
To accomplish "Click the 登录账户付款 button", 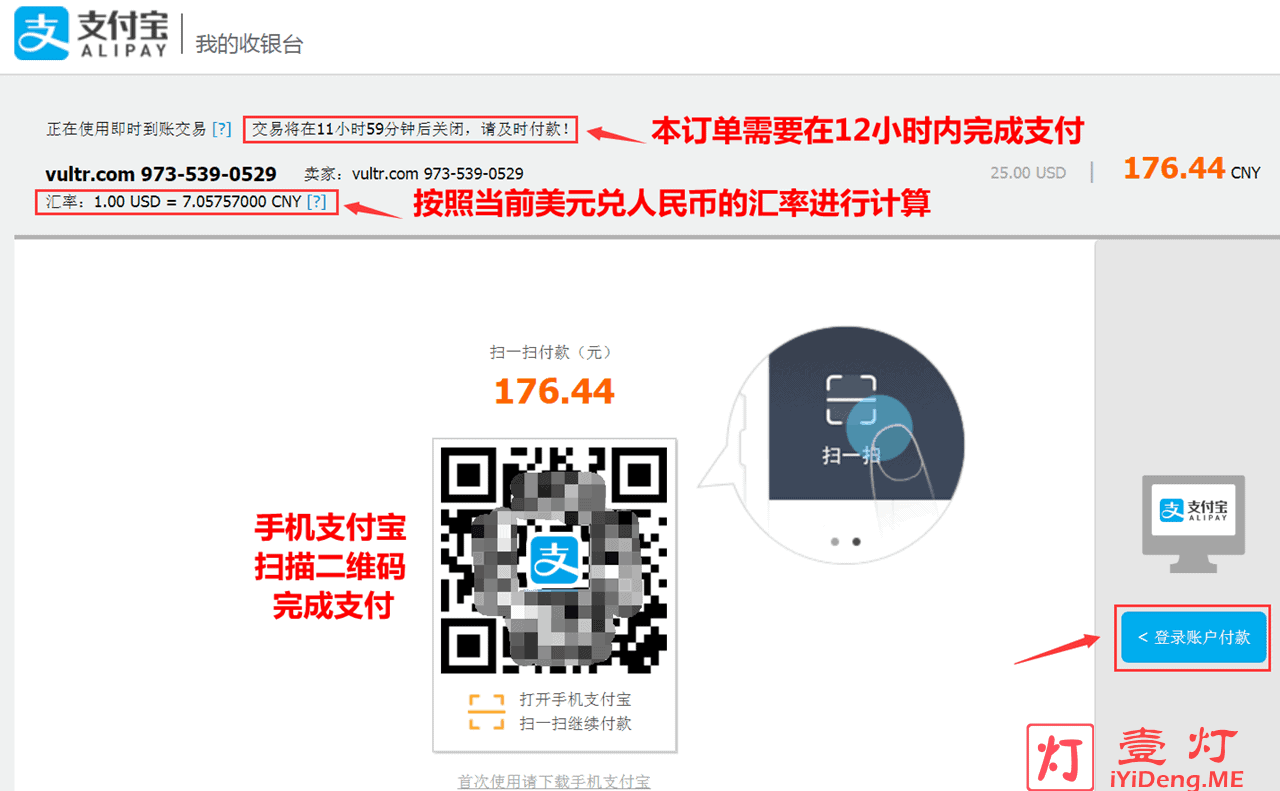I will (1194, 637).
